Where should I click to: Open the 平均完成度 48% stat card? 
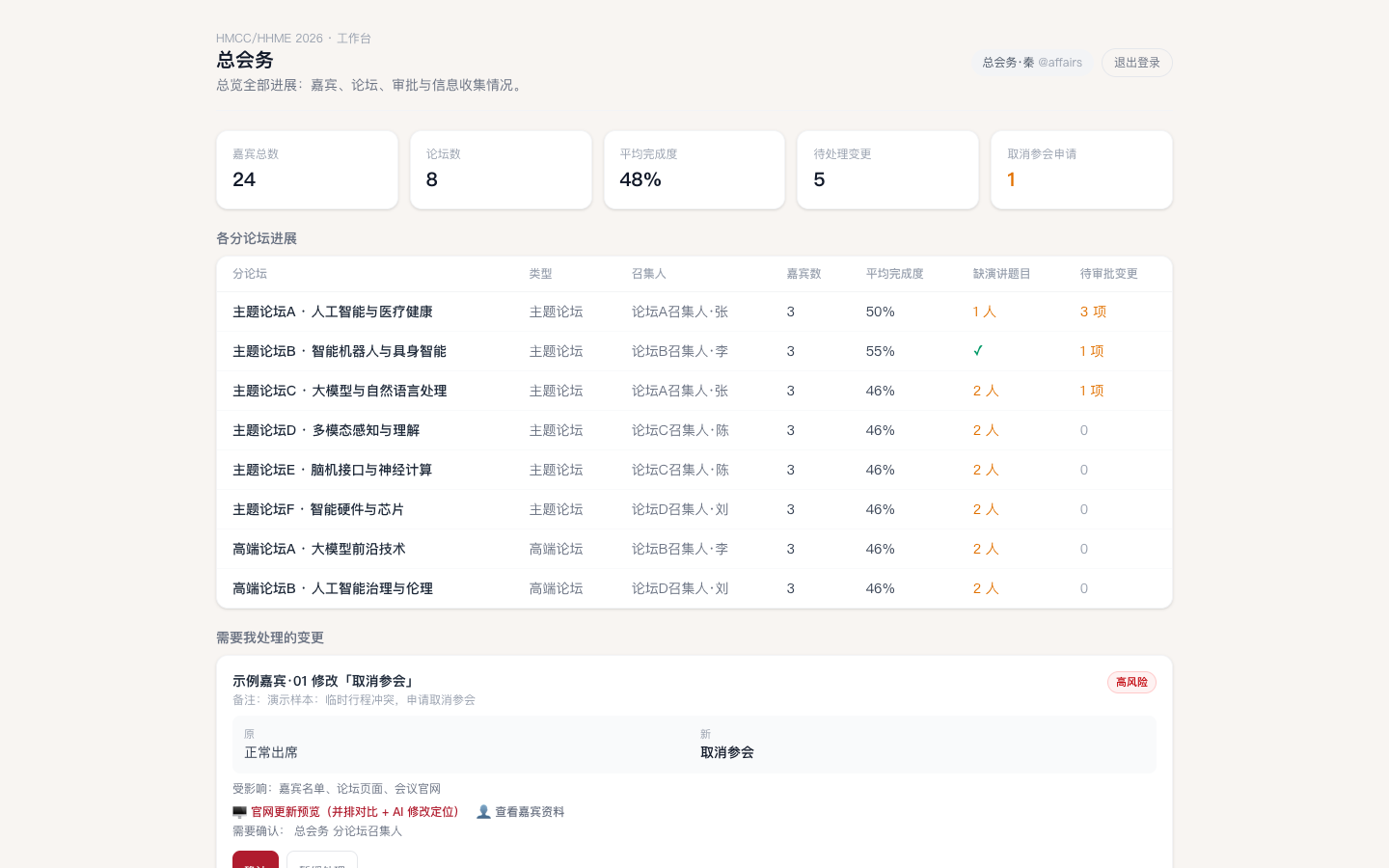coord(694,170)
